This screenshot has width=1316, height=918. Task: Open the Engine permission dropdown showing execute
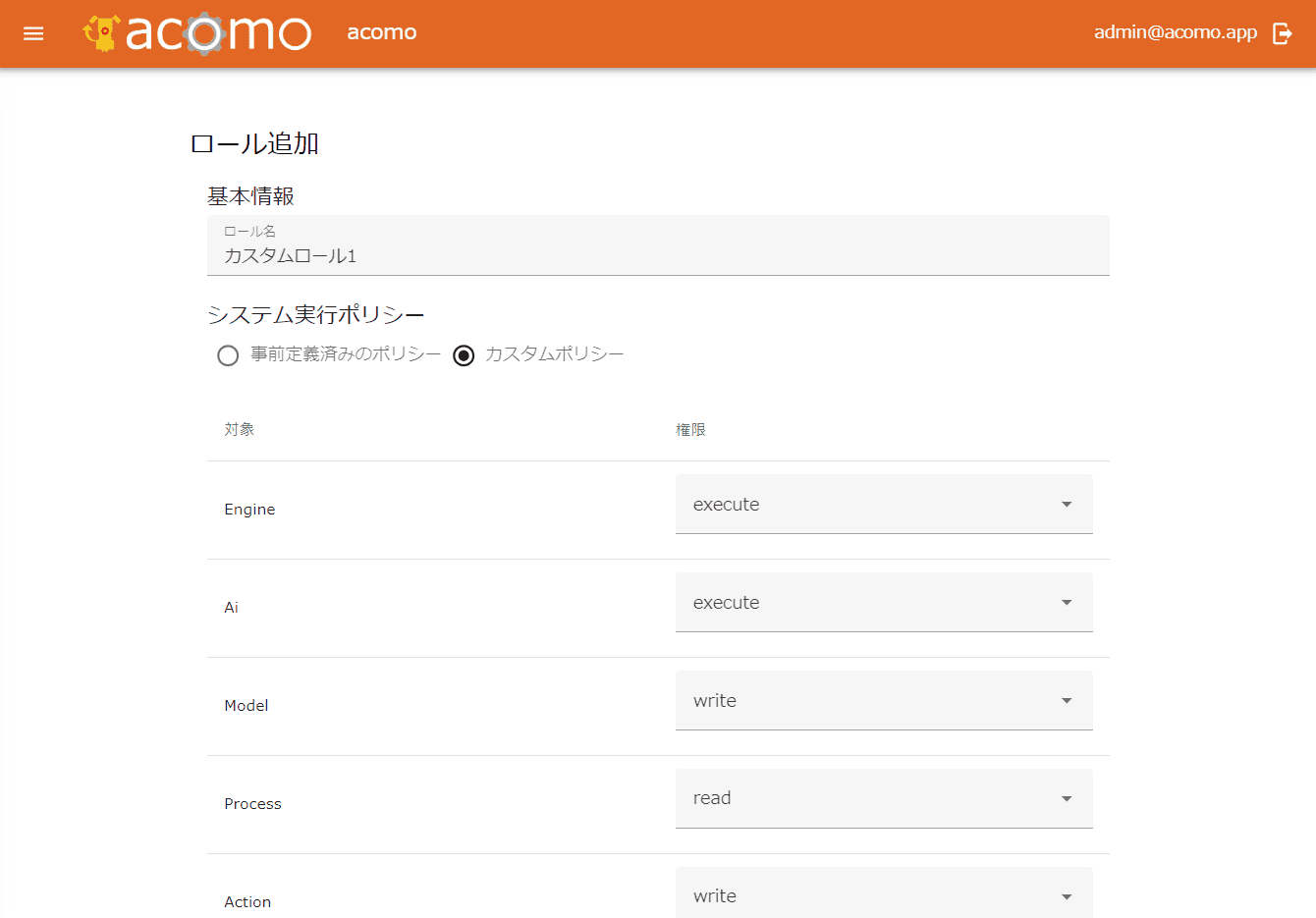tap(864, 505)
